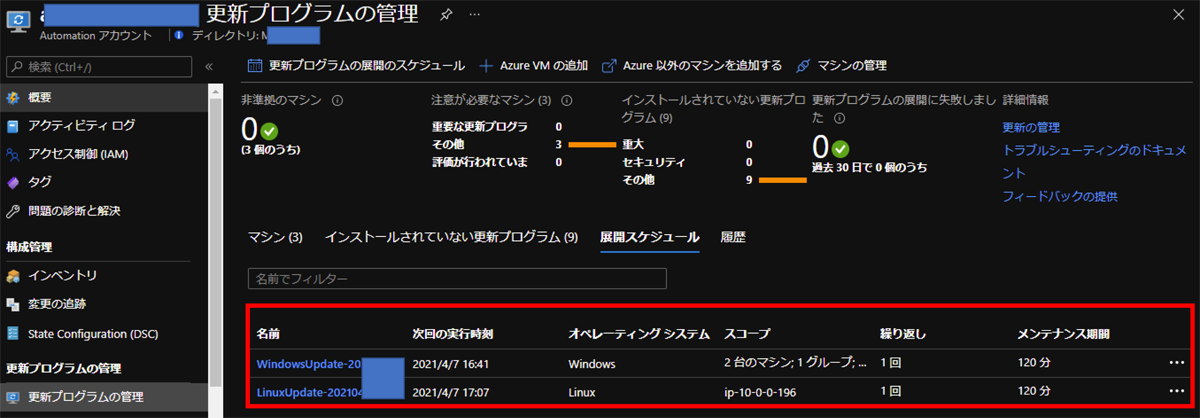The height and width of the screenshot is (418, 1200).
Task: Open 変更の追跡 in the sidebar
Action: 57,304
